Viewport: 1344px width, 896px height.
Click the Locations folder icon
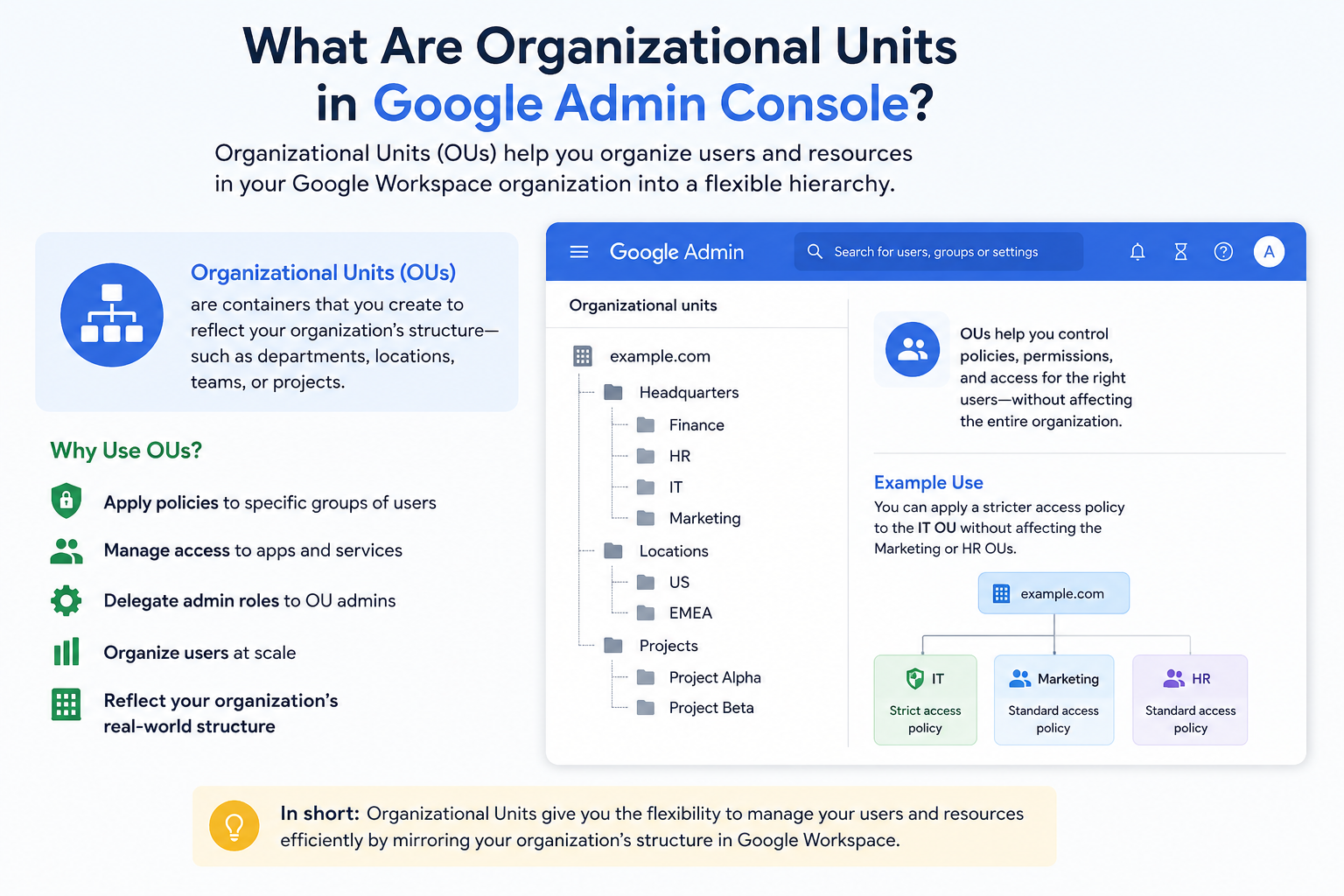(613, 550)
